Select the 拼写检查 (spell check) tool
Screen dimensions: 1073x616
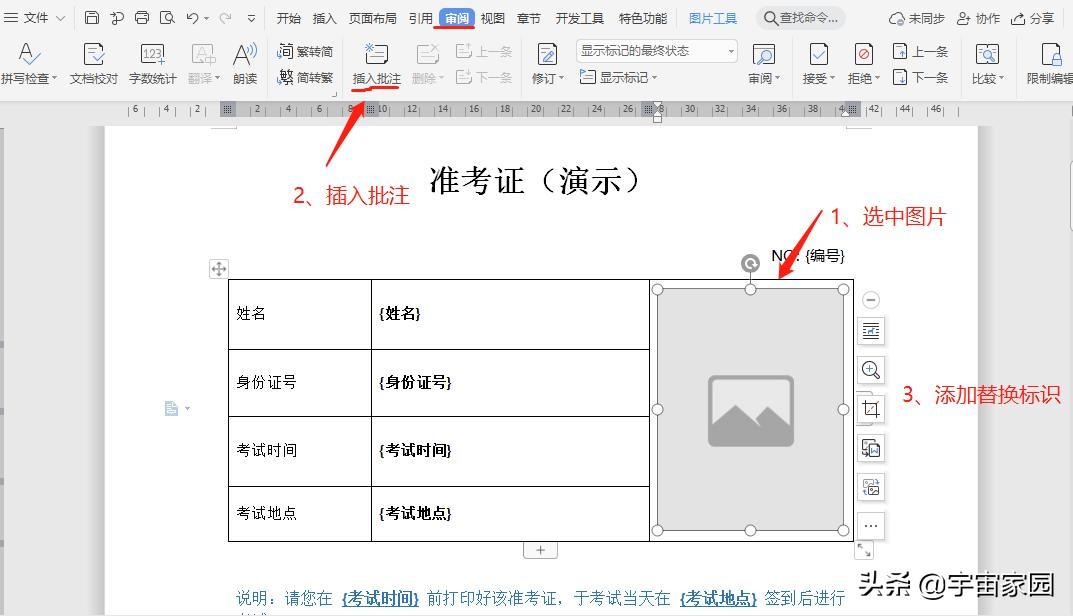click(29, 62)
